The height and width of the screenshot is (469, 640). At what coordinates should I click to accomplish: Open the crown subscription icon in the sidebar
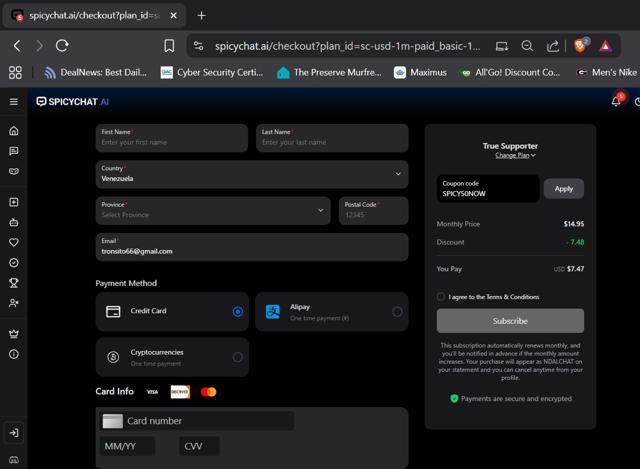point(14,334)
